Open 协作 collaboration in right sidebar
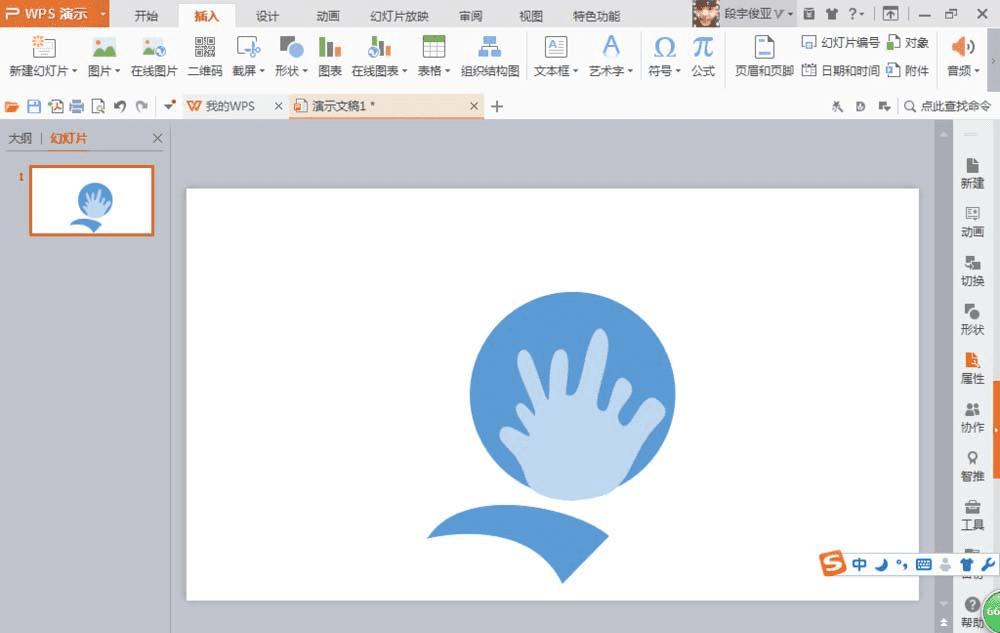Screen dimensions: 1000x633 click(x=973, y=418)
